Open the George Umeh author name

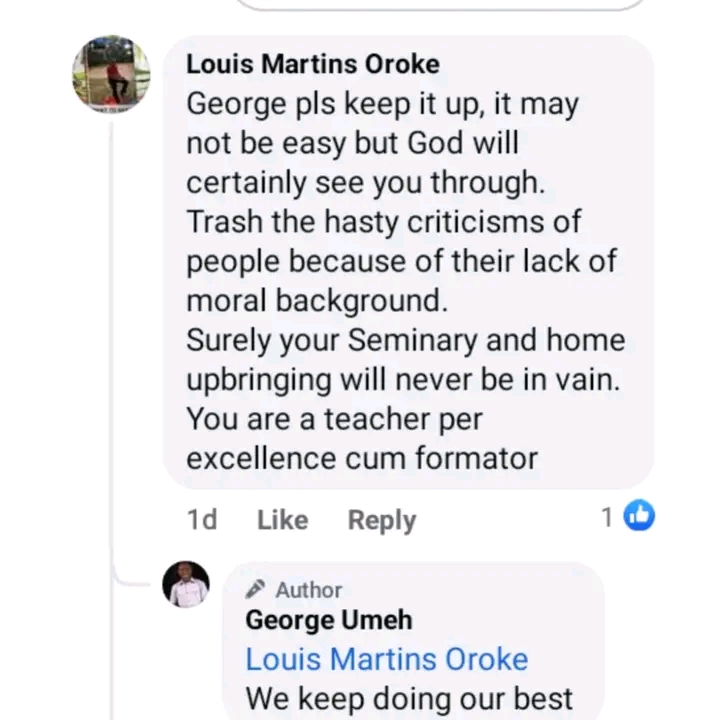coord(328,620)
